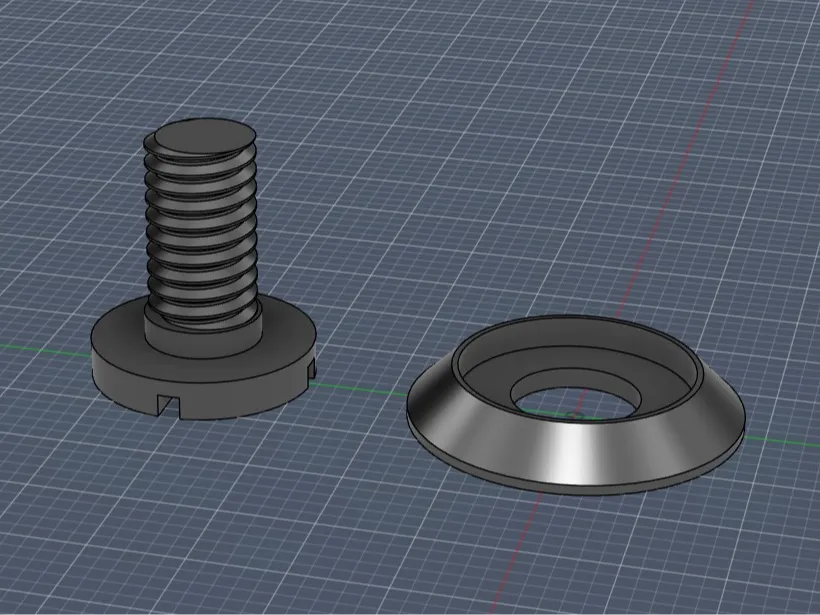Select the front slot notch in the screw head
This screenshot has height=615, width=820.
168,406
